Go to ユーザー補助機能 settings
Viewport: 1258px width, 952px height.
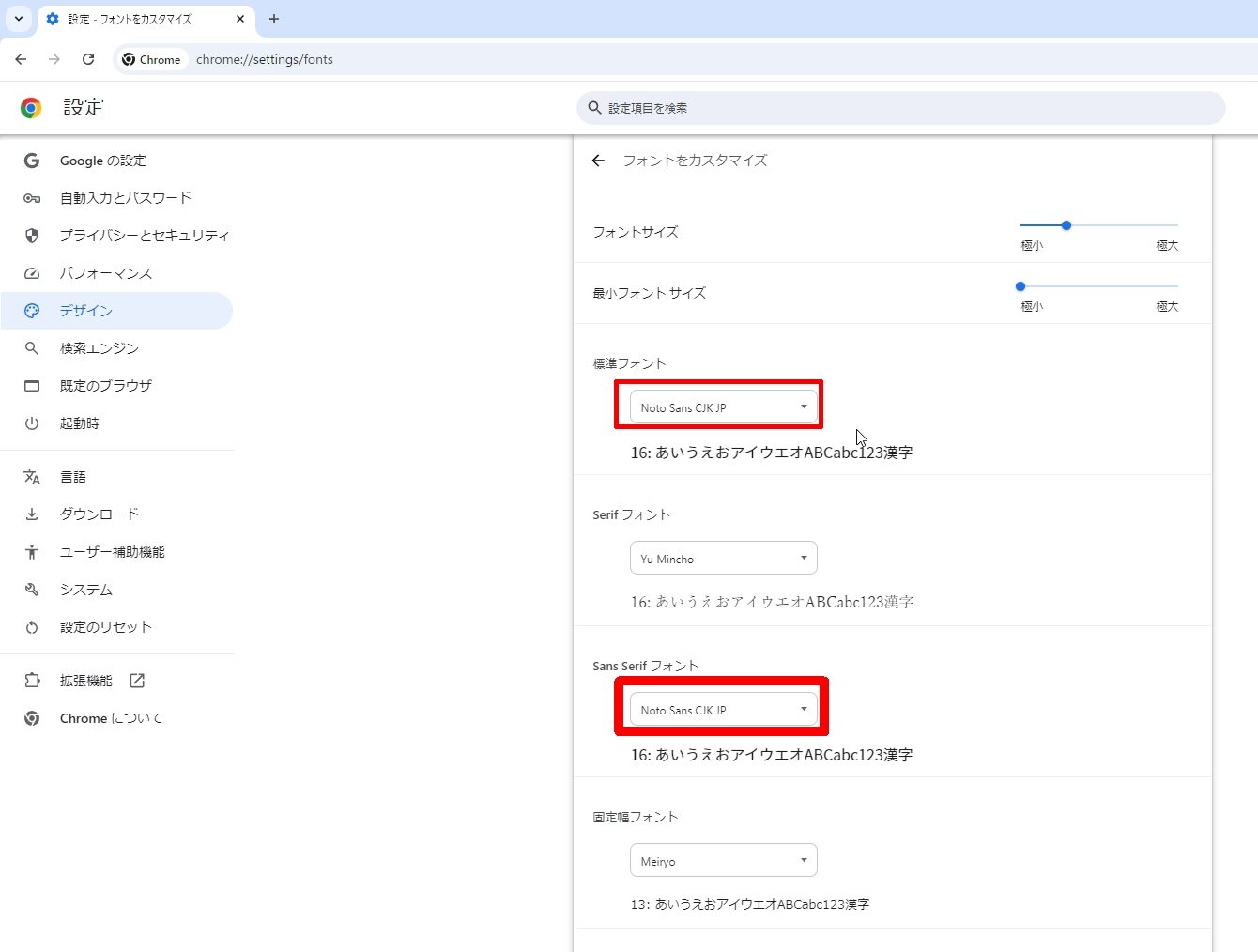click(116, 552)
